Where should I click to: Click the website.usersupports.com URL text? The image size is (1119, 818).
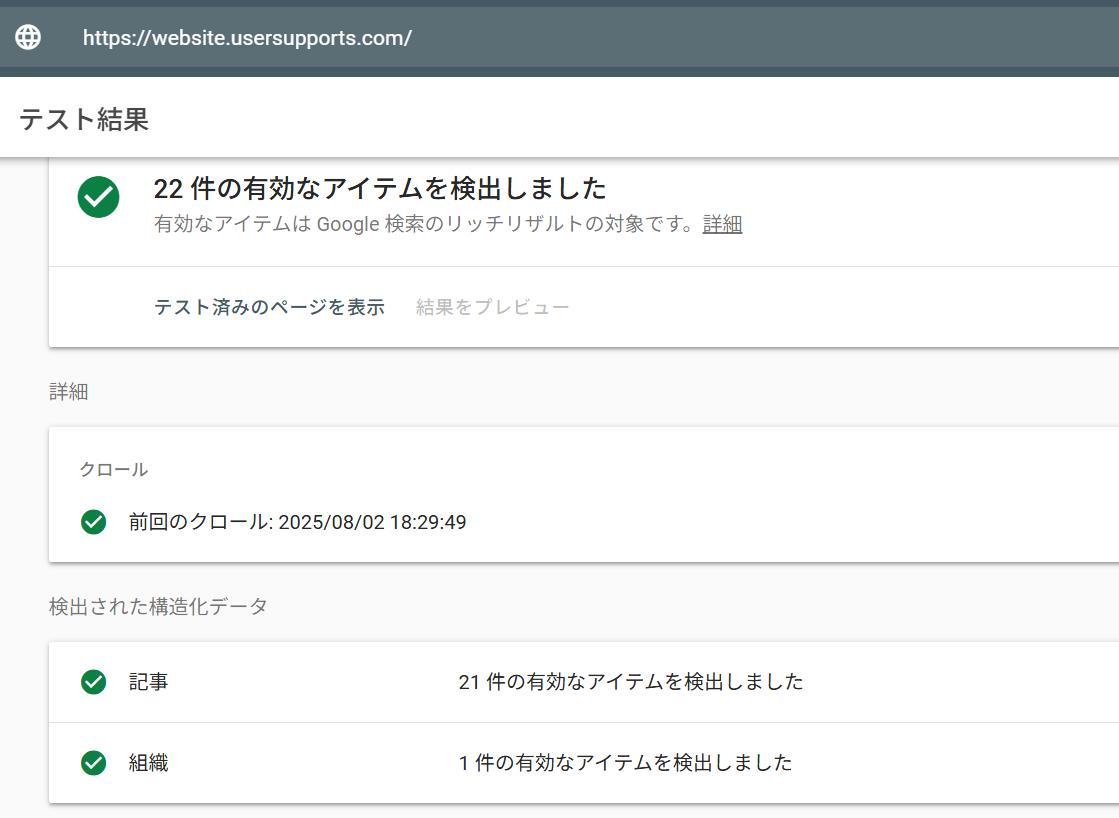247,38
